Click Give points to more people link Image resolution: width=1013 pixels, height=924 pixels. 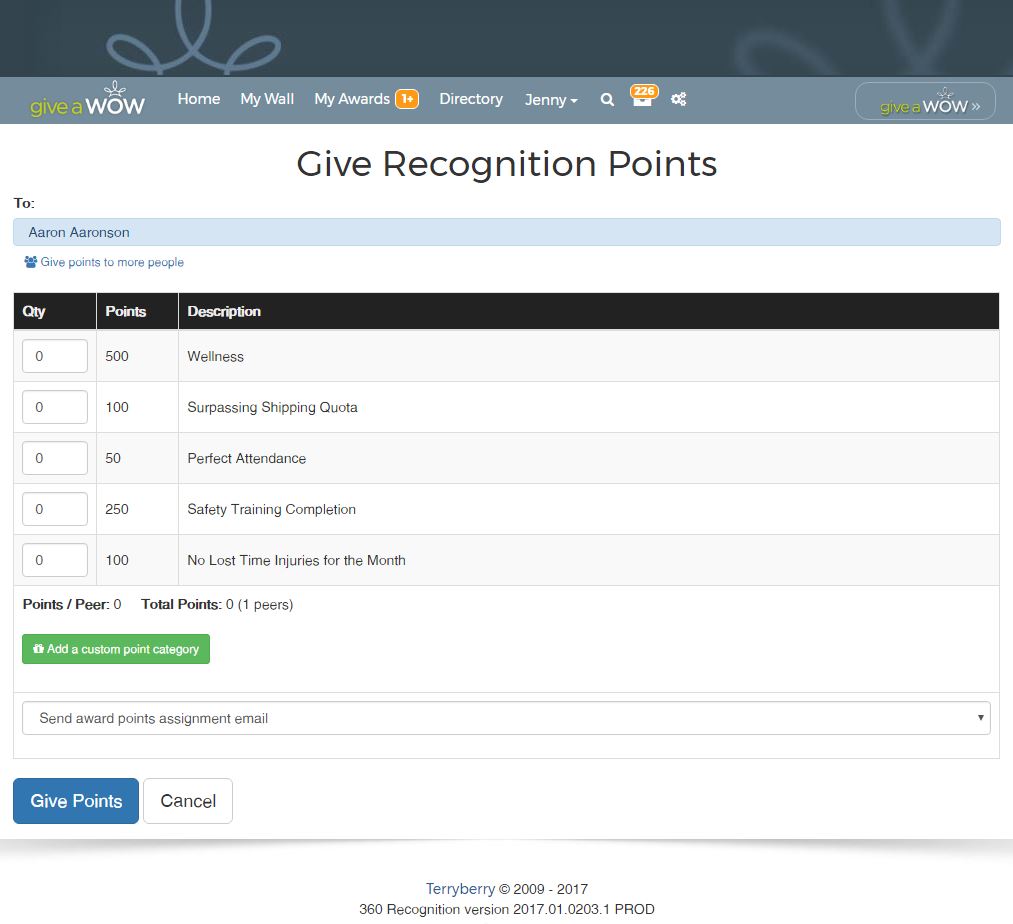104,262
